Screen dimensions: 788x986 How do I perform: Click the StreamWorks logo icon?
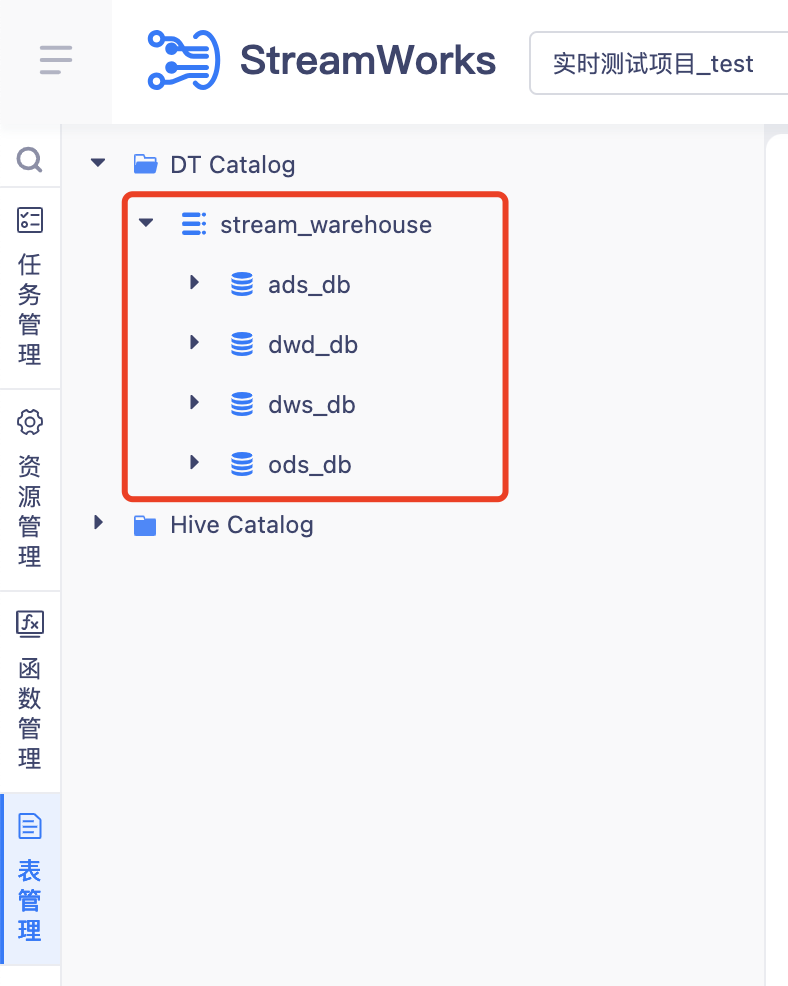pyautogui.click(x=183, y=60)
